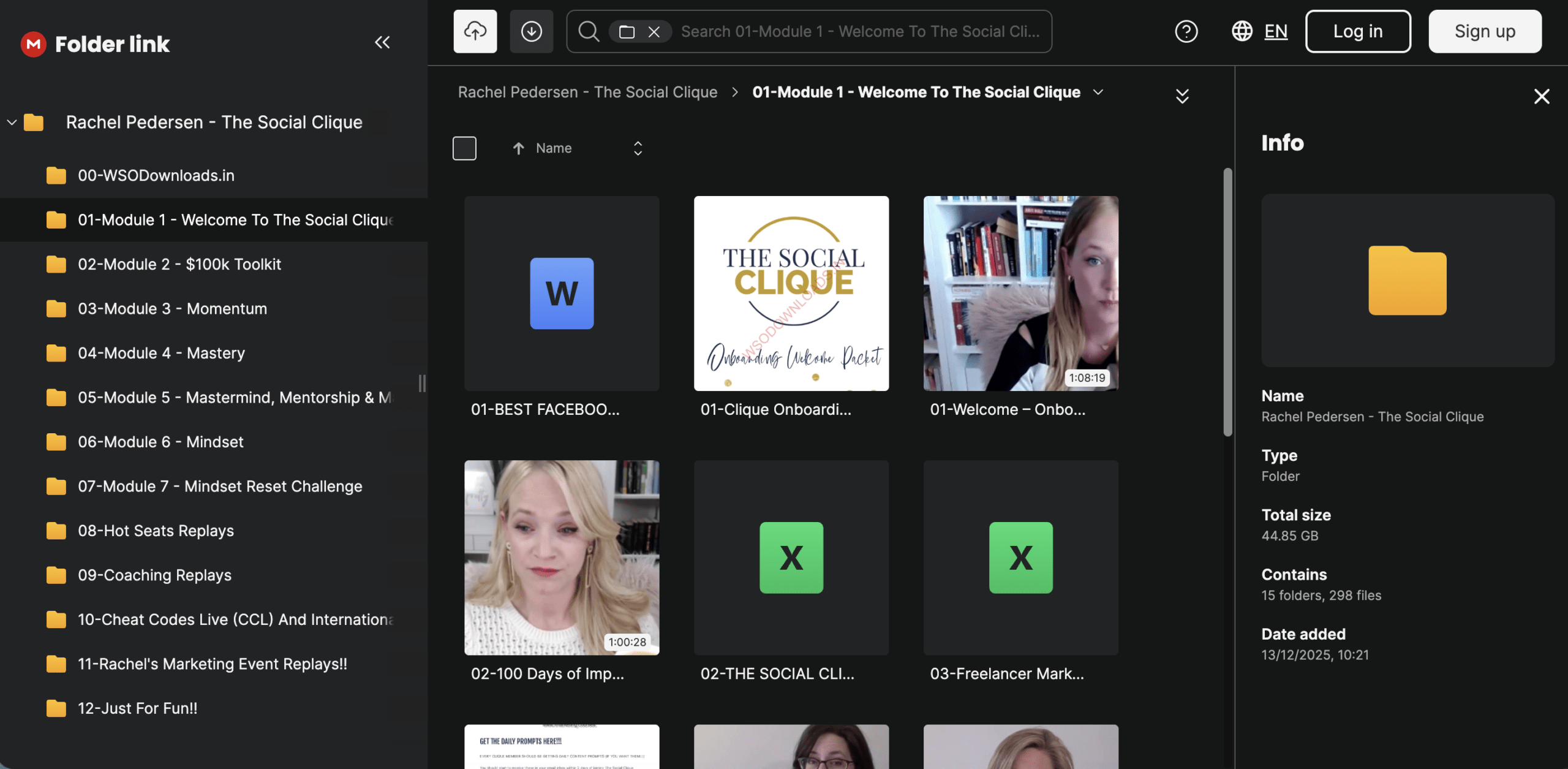Viewport: 1568px width, 769px height.
Task: Open the 01-Welcome Onboarding video thumbnail
Action: coord(1020,294)
